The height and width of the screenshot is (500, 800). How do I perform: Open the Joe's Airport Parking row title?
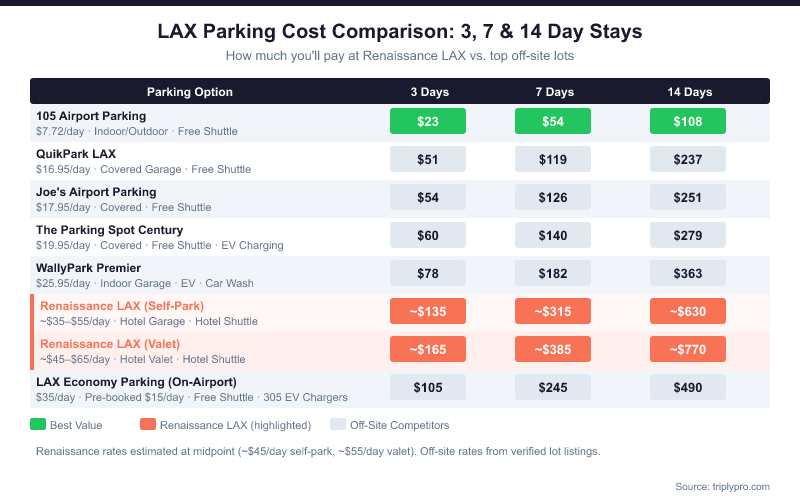[x=96, y=192]
